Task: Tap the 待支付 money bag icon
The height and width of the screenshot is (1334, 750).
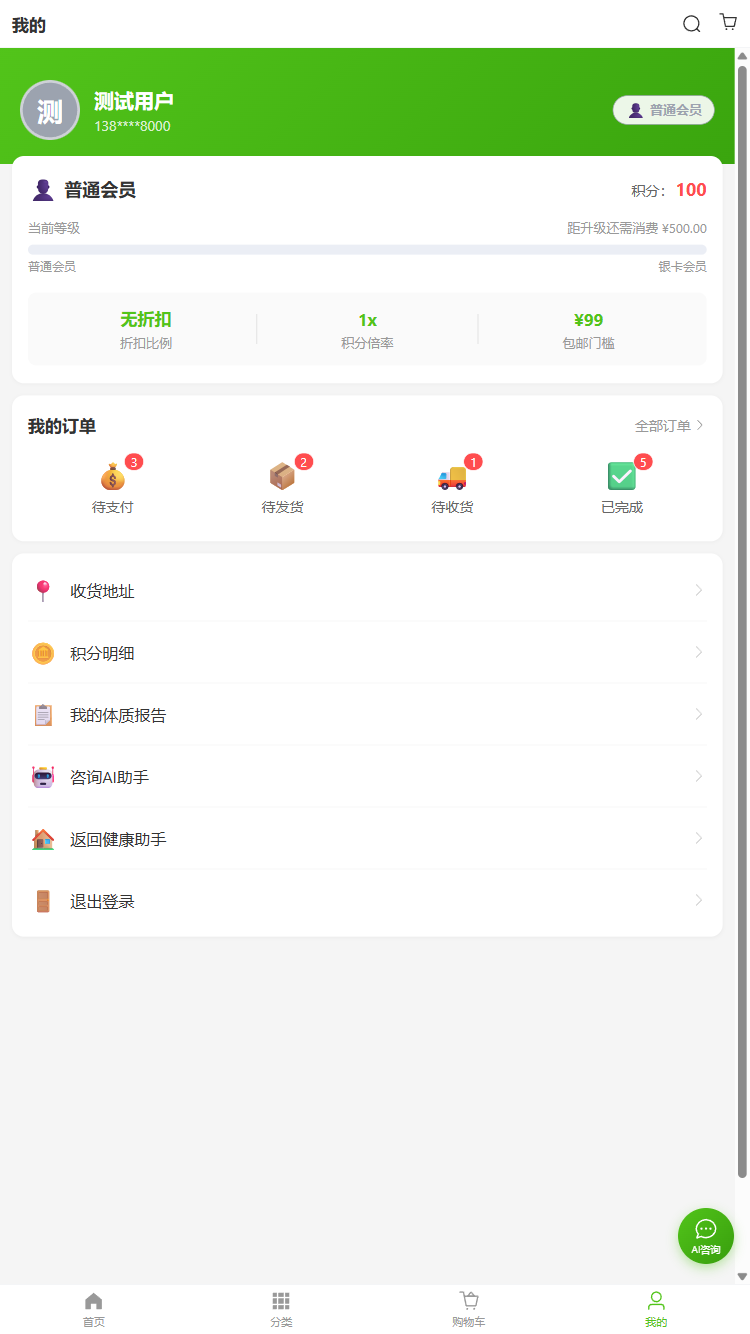Action: [112, 477]
